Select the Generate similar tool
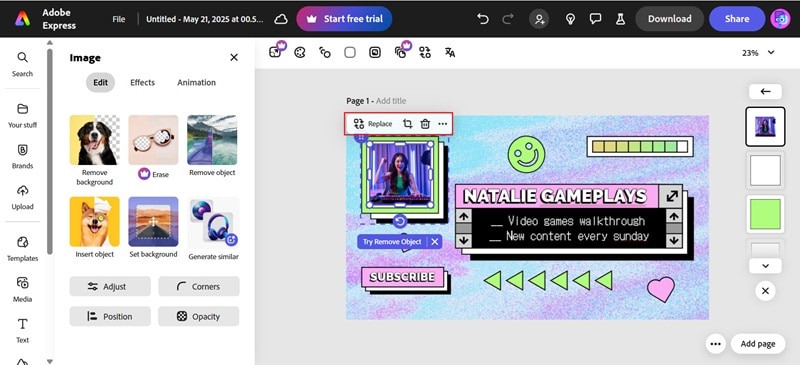 coord(213,229)
